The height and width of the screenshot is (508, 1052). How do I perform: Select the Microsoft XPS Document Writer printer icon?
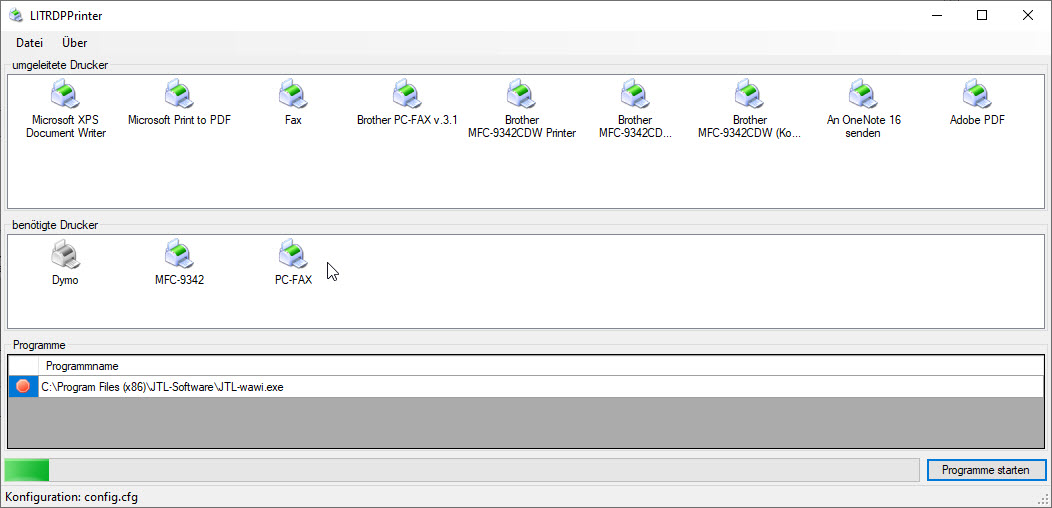tap(65, 96)
